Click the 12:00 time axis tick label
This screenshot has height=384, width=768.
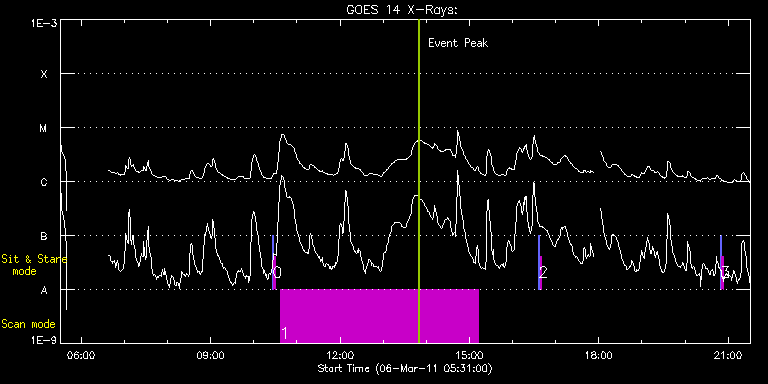click(340, 354)
